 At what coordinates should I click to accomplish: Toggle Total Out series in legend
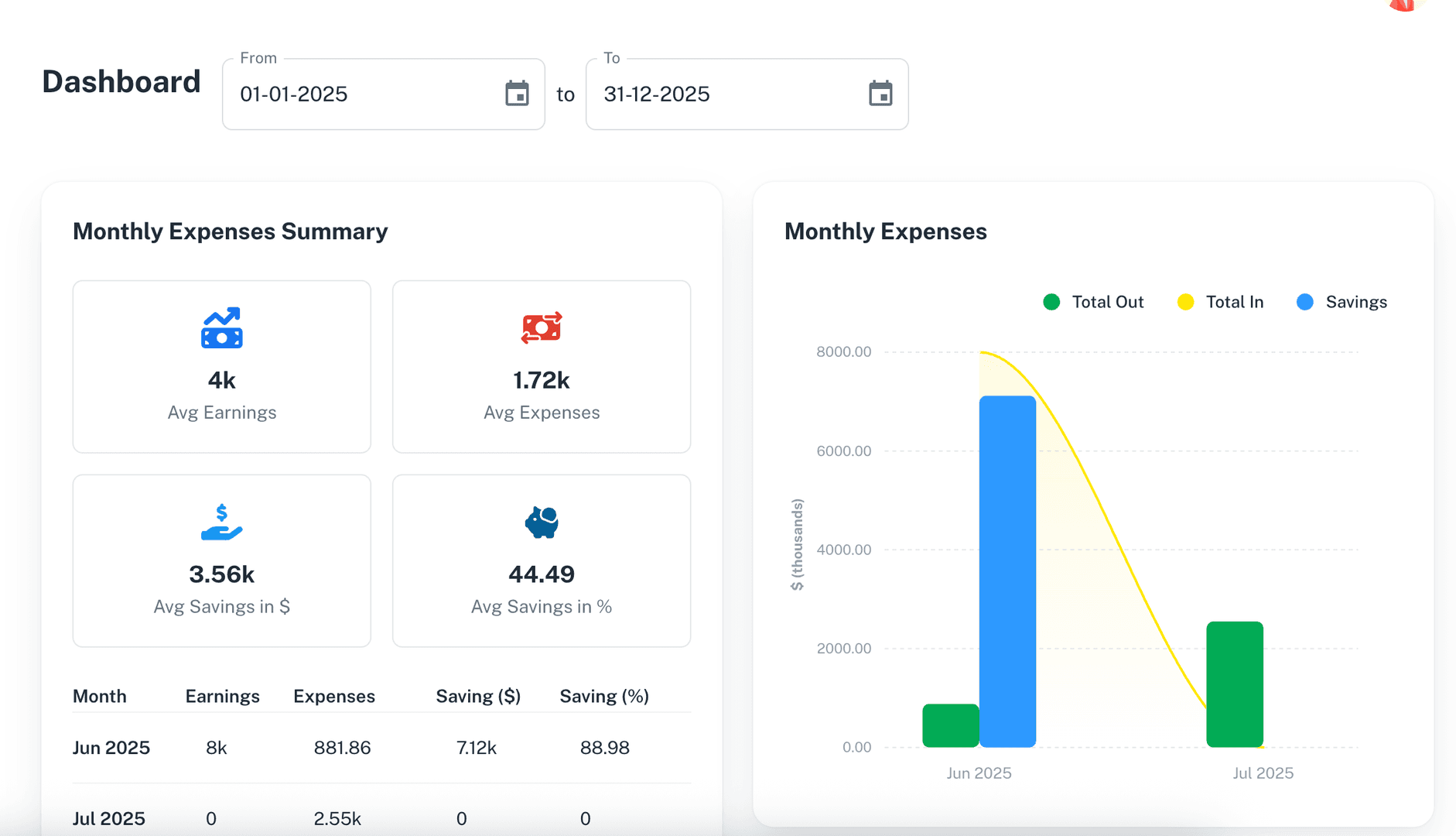pos(1093,302)
